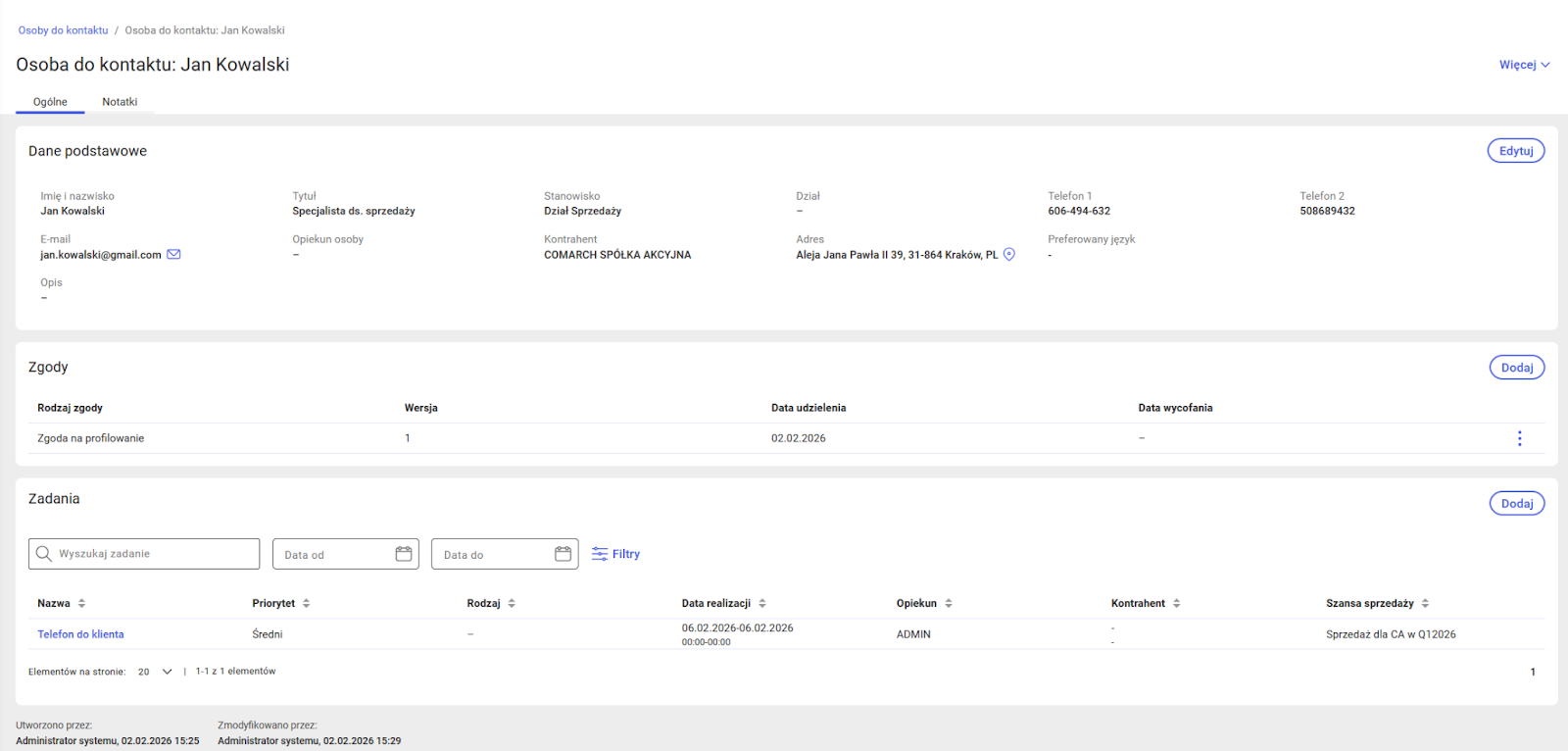Open the Data od calendar picker
The width and height of the screenshot is (1568, 751).
(403, 554)
